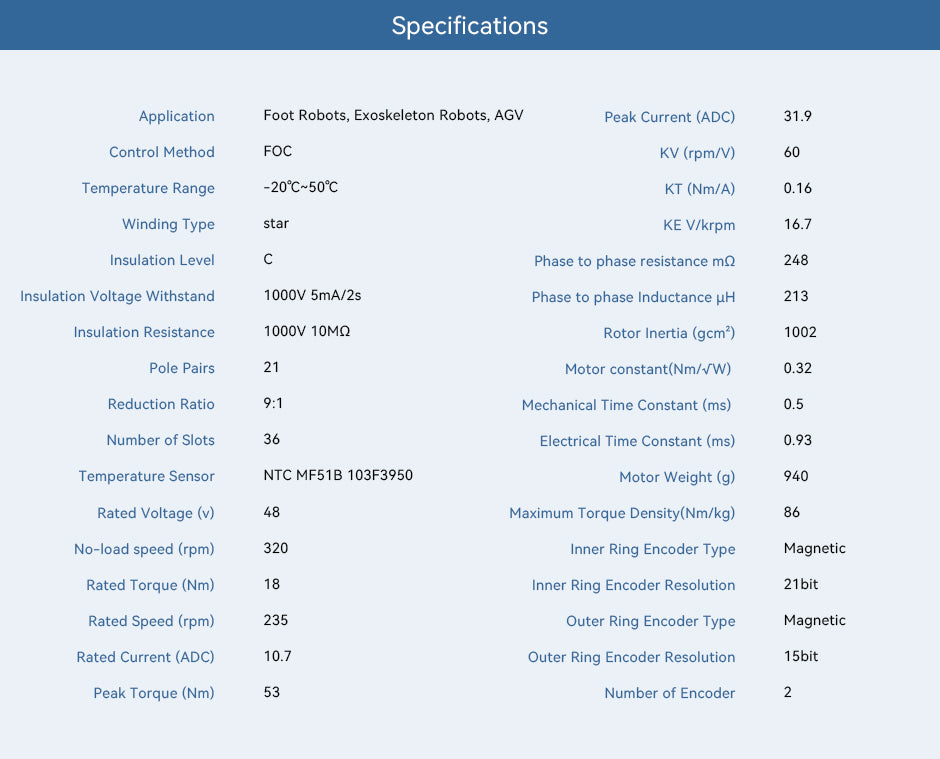This screenshot has height=759, width=940.
Task: Select the Rated Voltage (v) label
Action: [156, 513]
